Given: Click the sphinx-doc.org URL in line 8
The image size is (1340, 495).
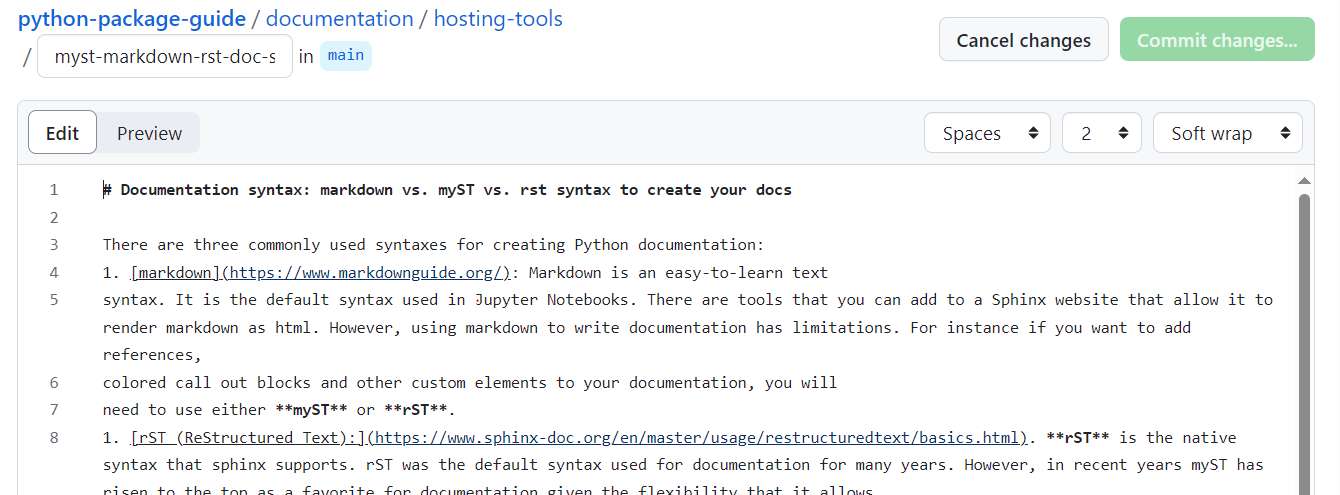Looking at the screenshot, I should coord(697,438).
